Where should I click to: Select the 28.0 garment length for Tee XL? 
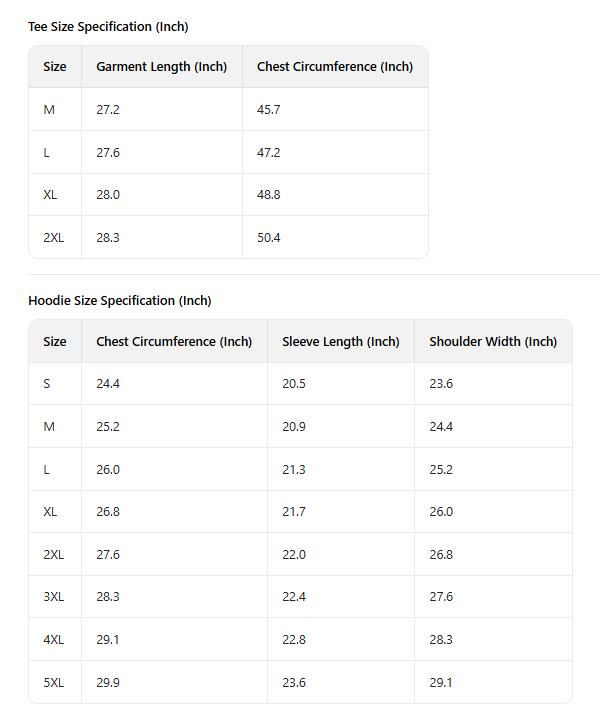(108, 195)
